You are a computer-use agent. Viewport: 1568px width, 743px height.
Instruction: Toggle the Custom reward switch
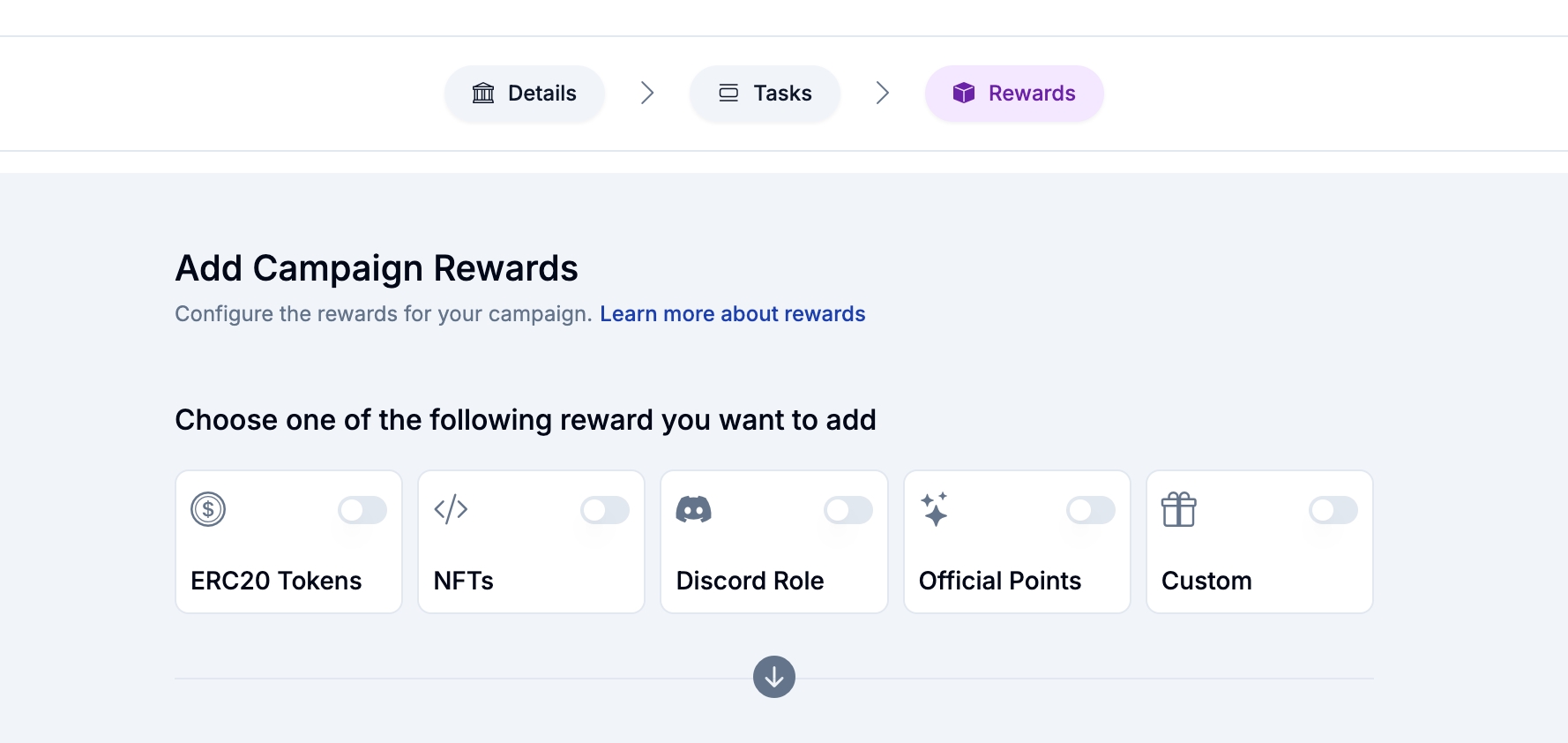(x=1333, y=510)
